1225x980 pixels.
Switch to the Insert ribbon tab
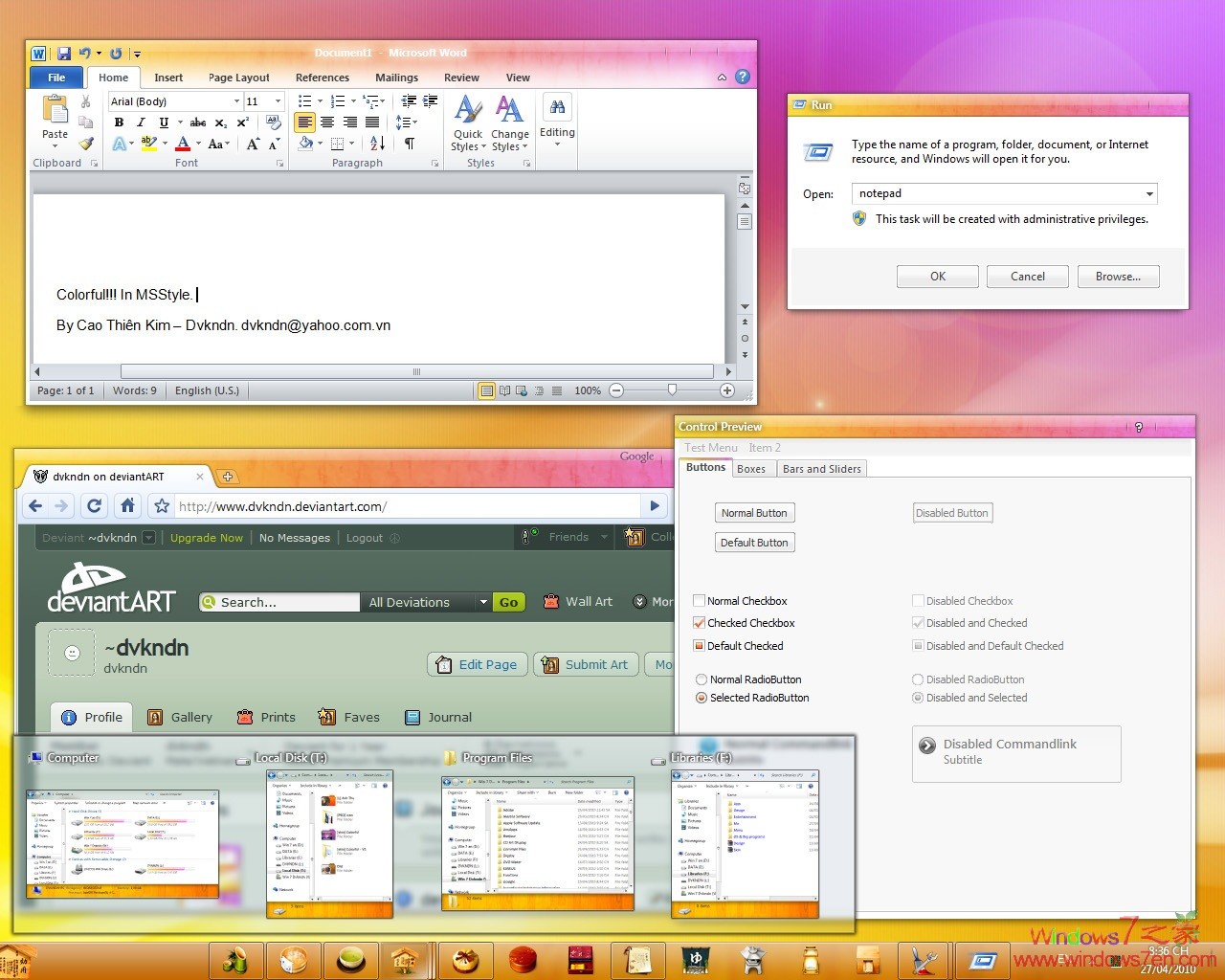pyautogui.click(x=168, y=78)
